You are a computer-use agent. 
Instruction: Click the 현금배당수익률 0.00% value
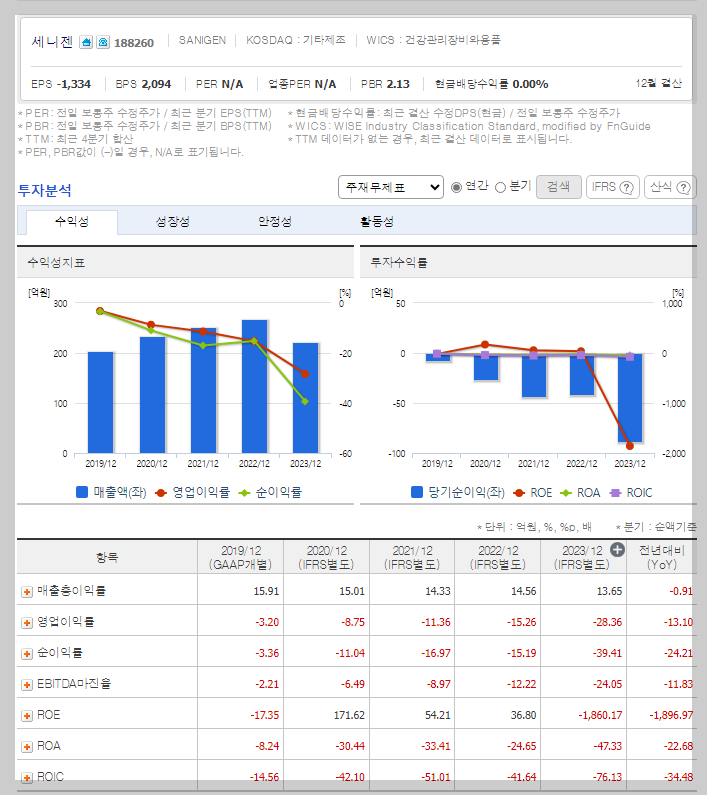pos(531,84)
